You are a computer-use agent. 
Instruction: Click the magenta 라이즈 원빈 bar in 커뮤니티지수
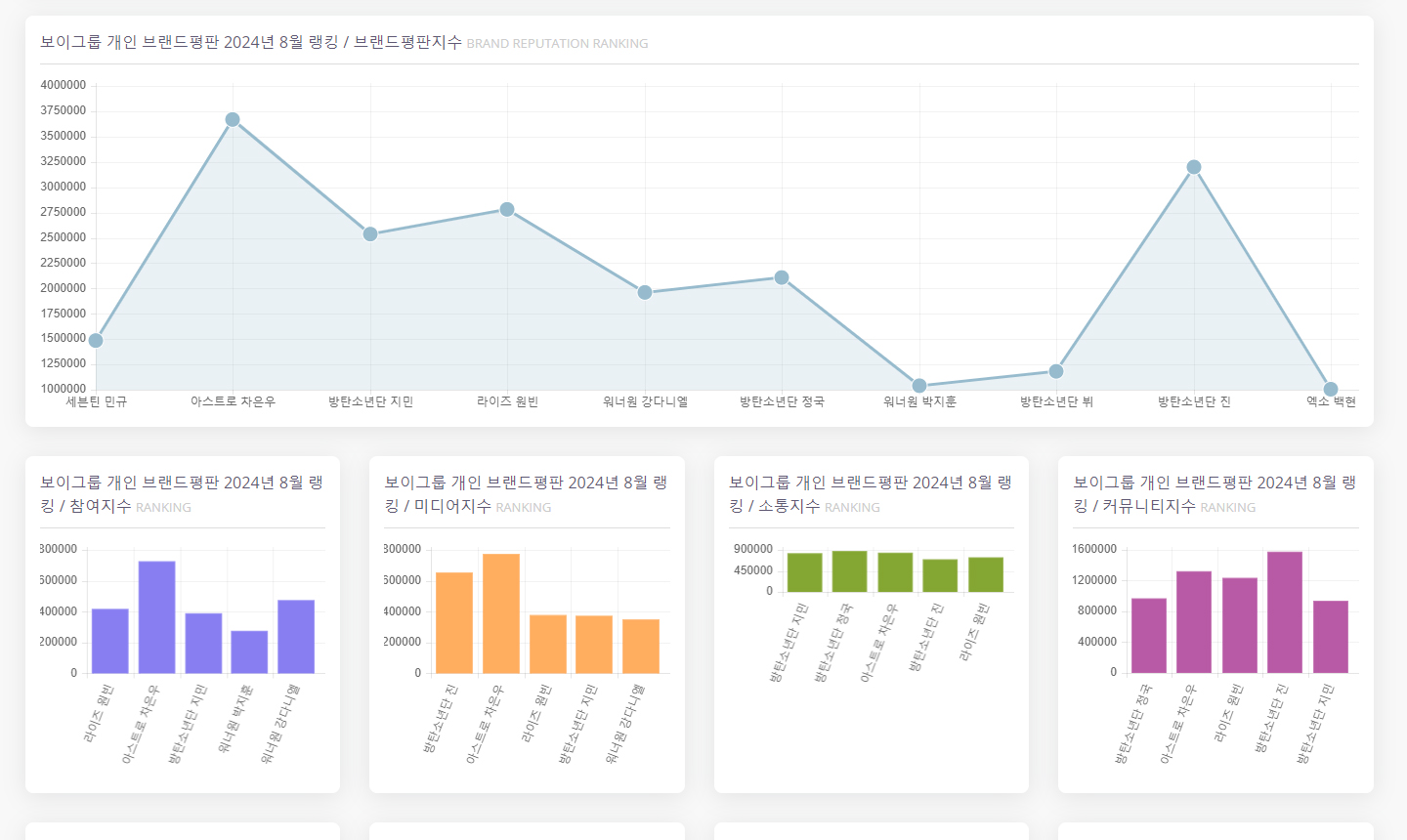pyautogui.click(x=1240, y=626)
